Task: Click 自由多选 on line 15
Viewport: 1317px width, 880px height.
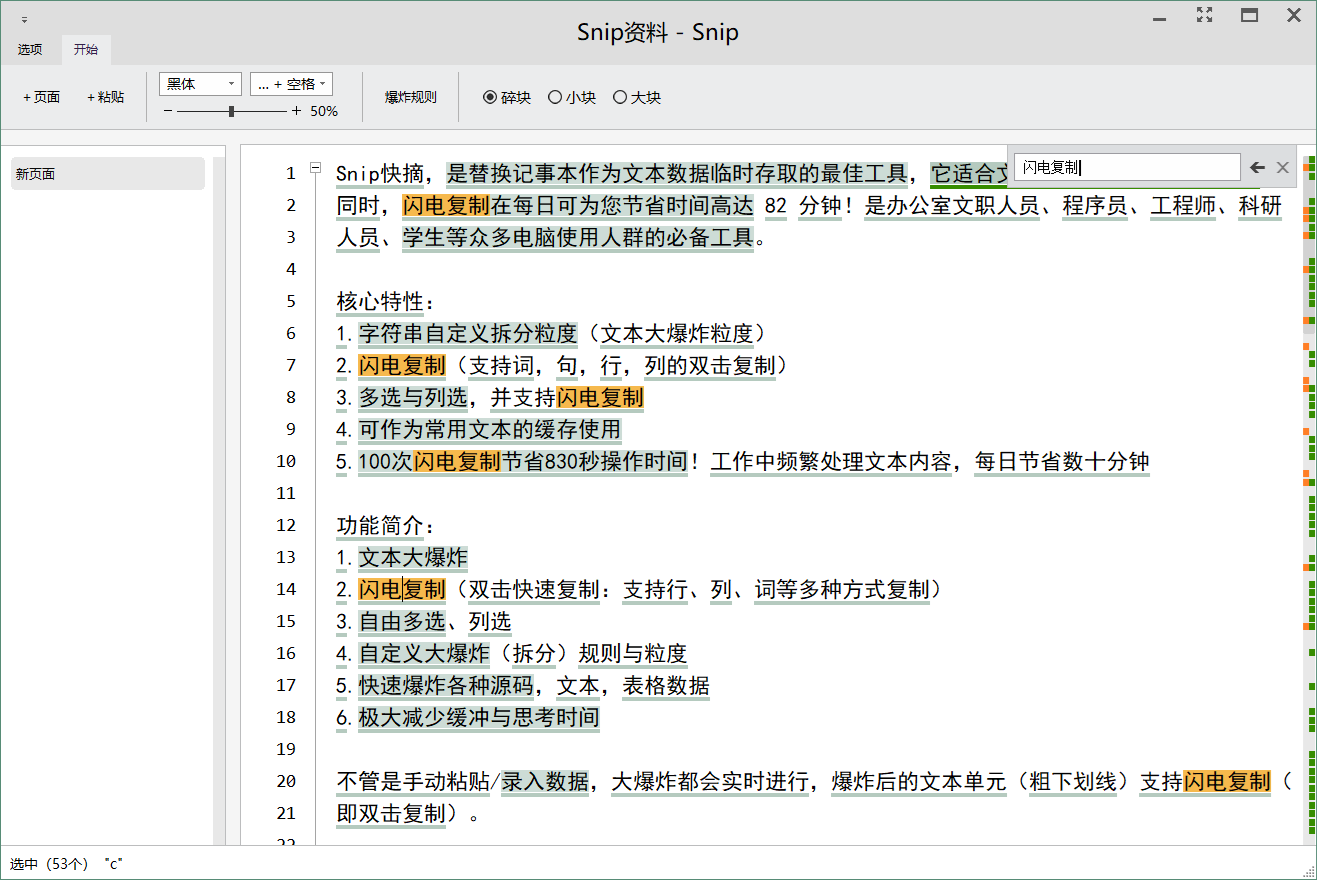Action: point(402,621)
